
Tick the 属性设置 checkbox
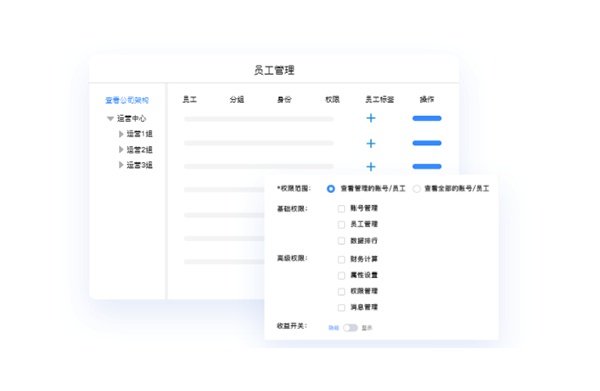341,275
